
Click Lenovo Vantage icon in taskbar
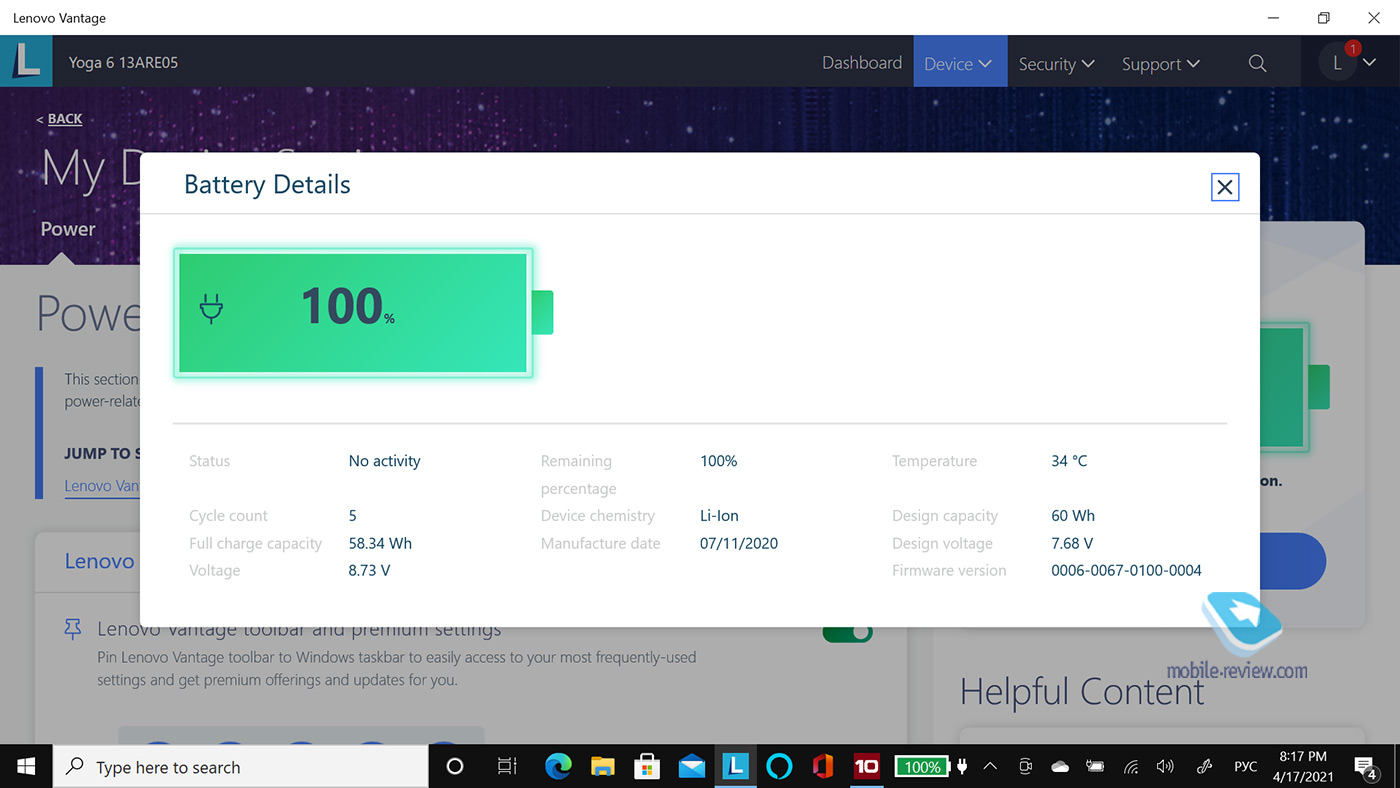tap(735, 767)
